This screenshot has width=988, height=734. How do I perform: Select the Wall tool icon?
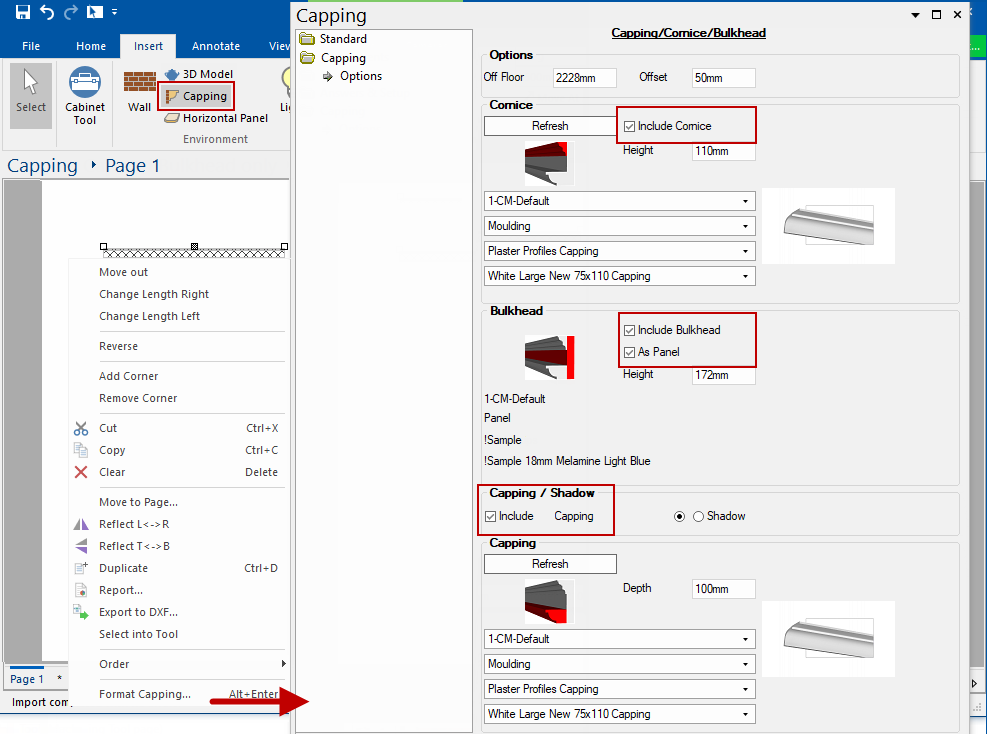140,90
